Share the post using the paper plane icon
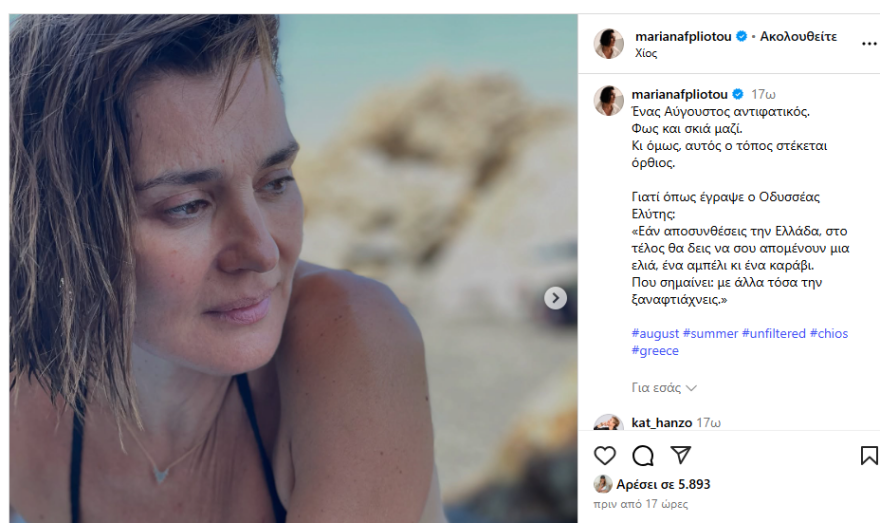 [x=681, y=456]
